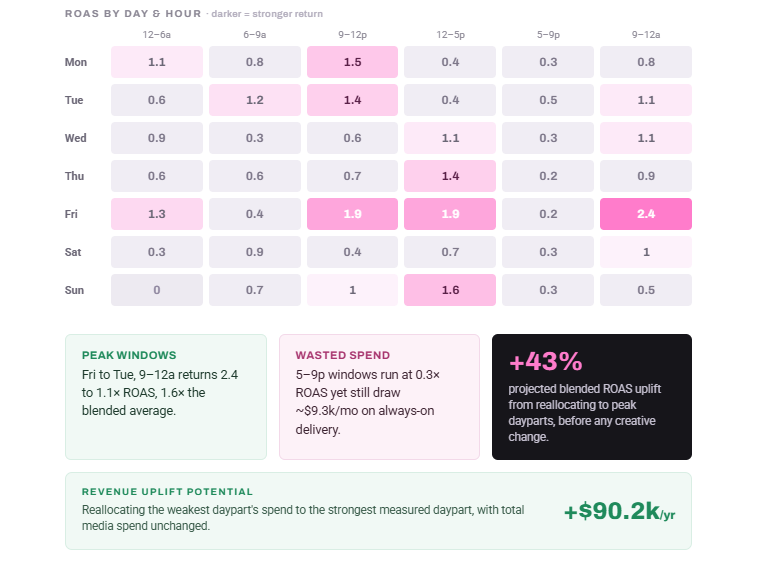Select the Friday 9–12a cell showing 2.4
This screenshot has width=761, height=569.
point(645,214)
